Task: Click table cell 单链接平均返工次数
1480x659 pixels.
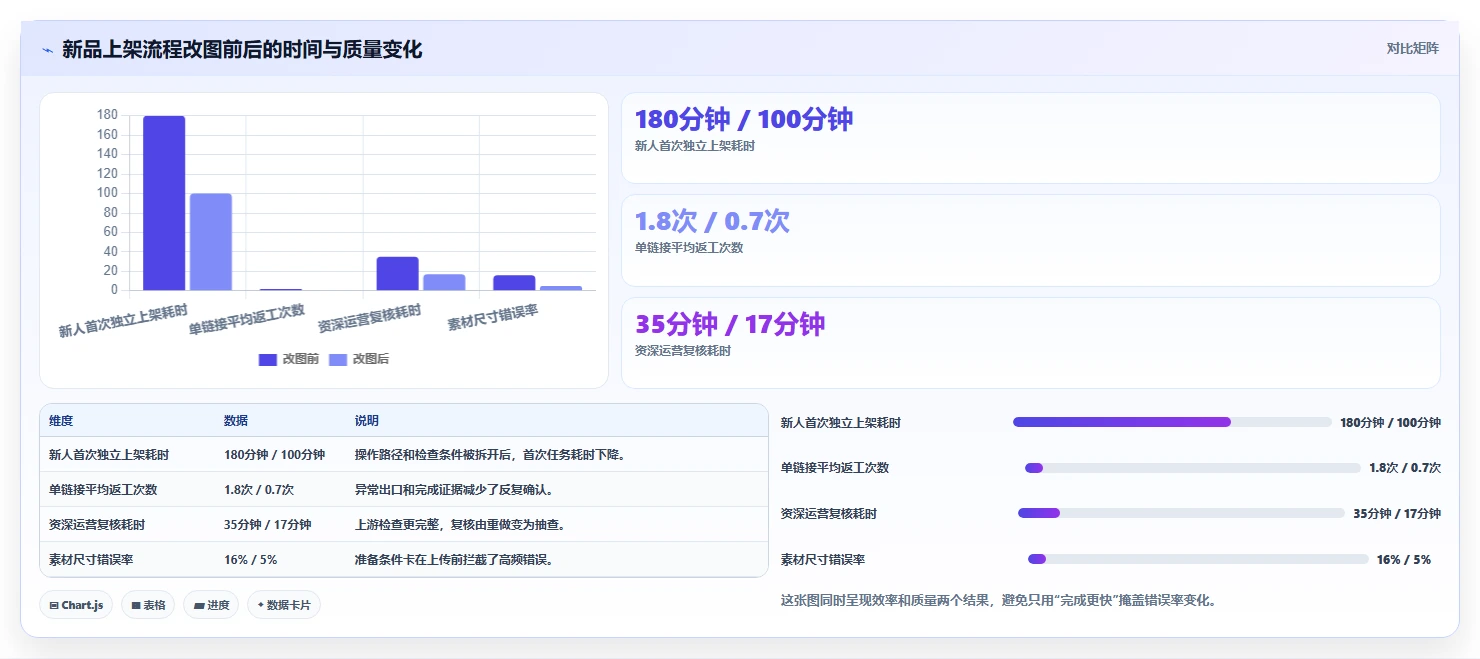Action: (103, 490)
